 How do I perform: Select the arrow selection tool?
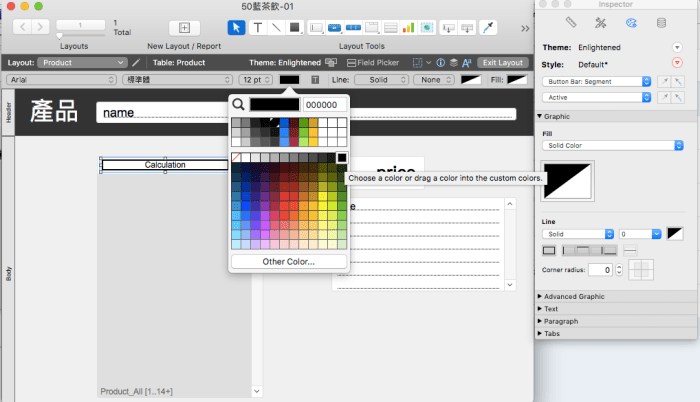point(235,27)
